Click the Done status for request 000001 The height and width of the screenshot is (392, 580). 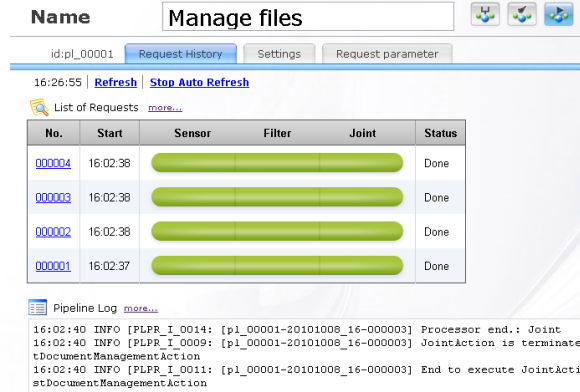click(436, 266)
